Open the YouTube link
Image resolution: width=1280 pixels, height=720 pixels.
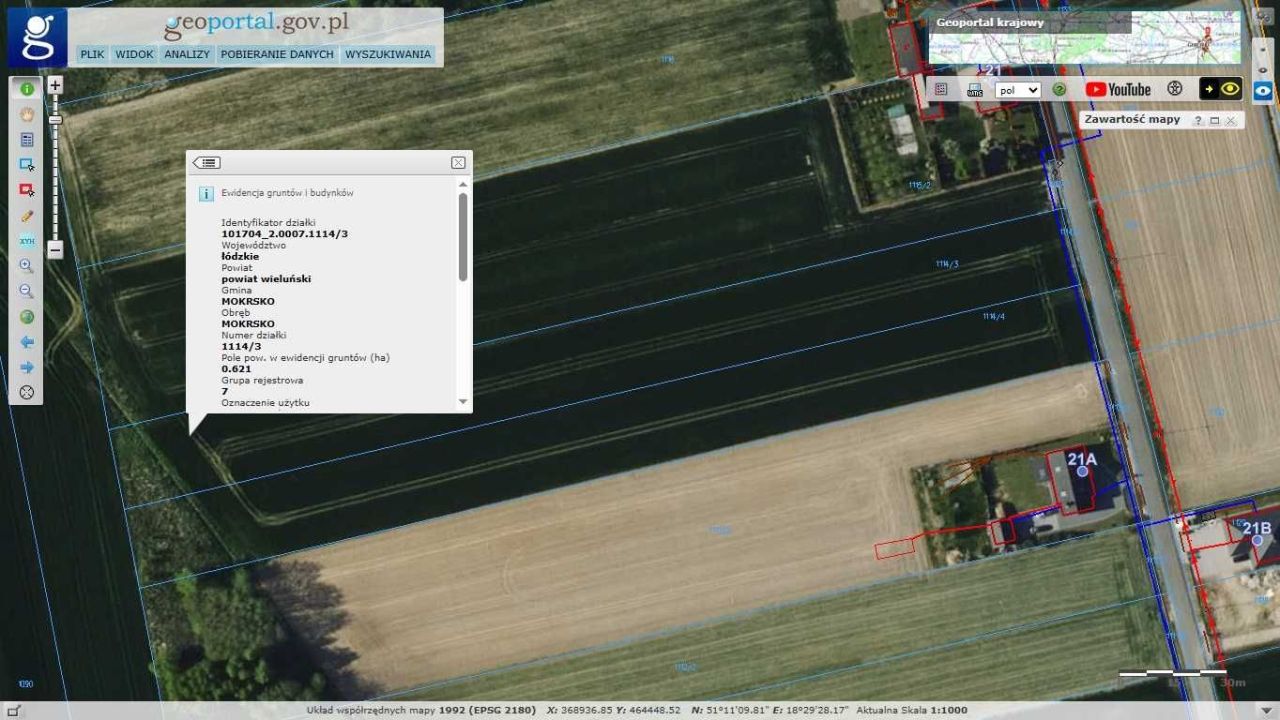1118,89
